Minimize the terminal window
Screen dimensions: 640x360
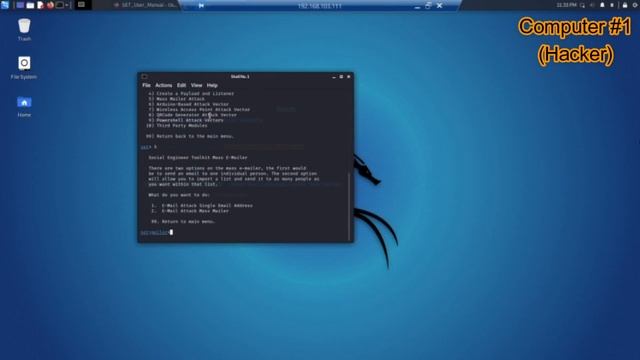334,77
